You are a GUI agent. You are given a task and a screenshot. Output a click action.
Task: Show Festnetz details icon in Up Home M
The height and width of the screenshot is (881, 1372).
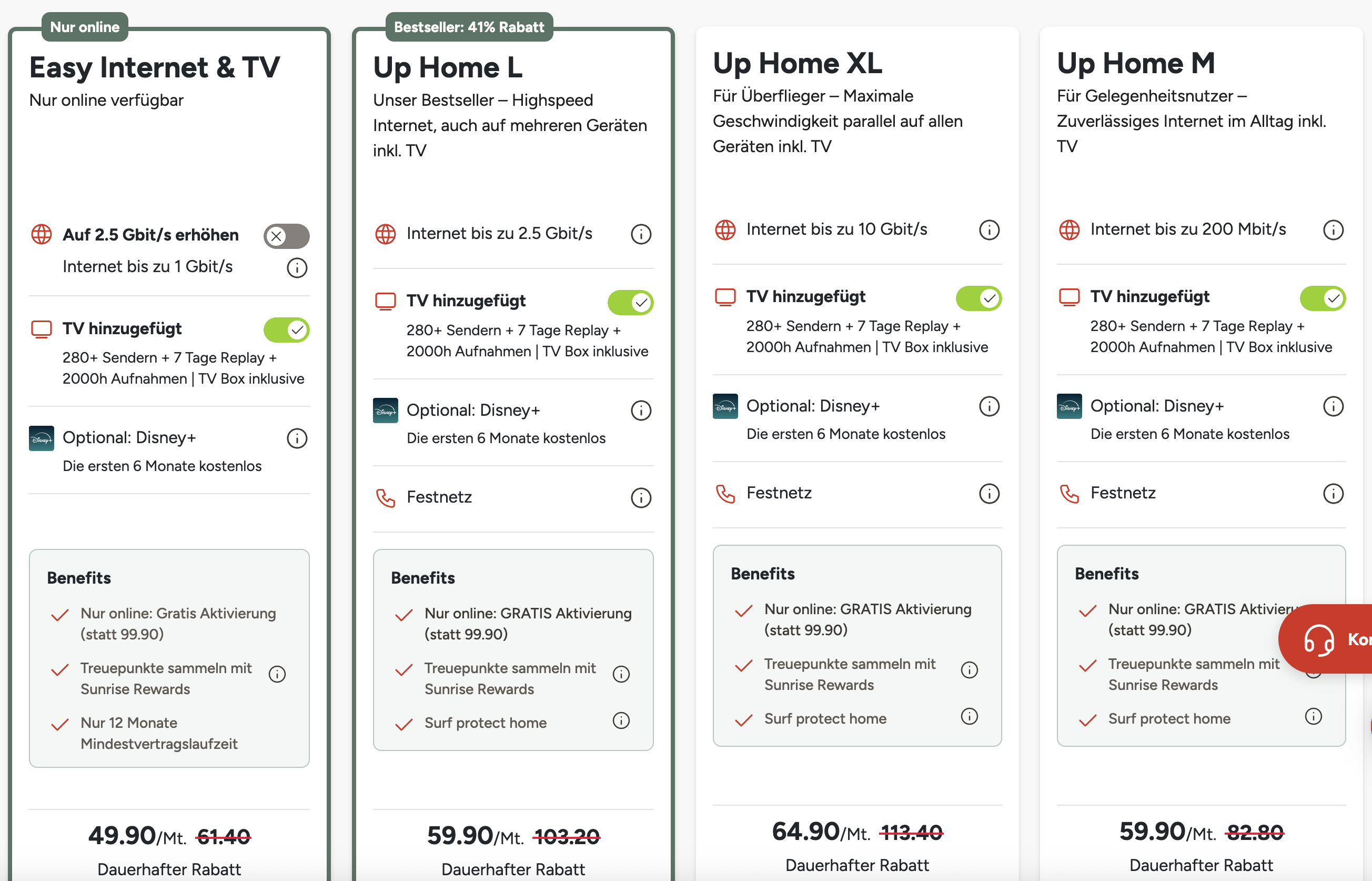click(1334, 493)
